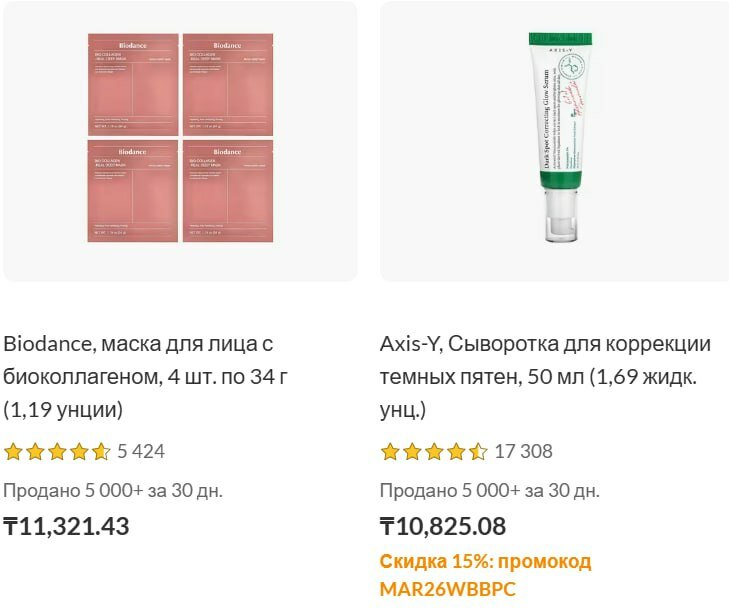View the 17 308 Axis-Y reviews

[523, 452]
